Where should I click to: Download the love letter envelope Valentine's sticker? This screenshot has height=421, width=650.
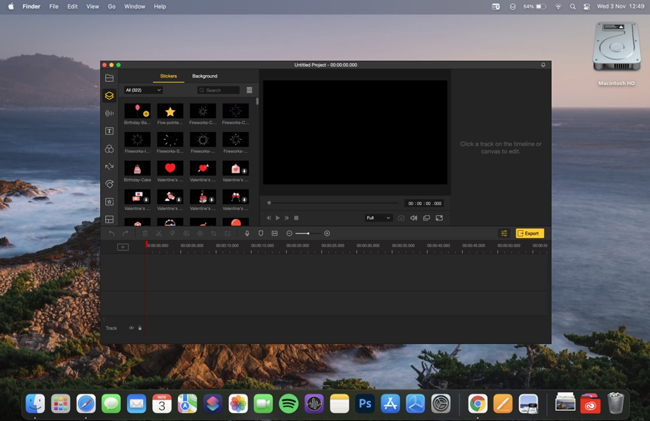coord(245,171)
